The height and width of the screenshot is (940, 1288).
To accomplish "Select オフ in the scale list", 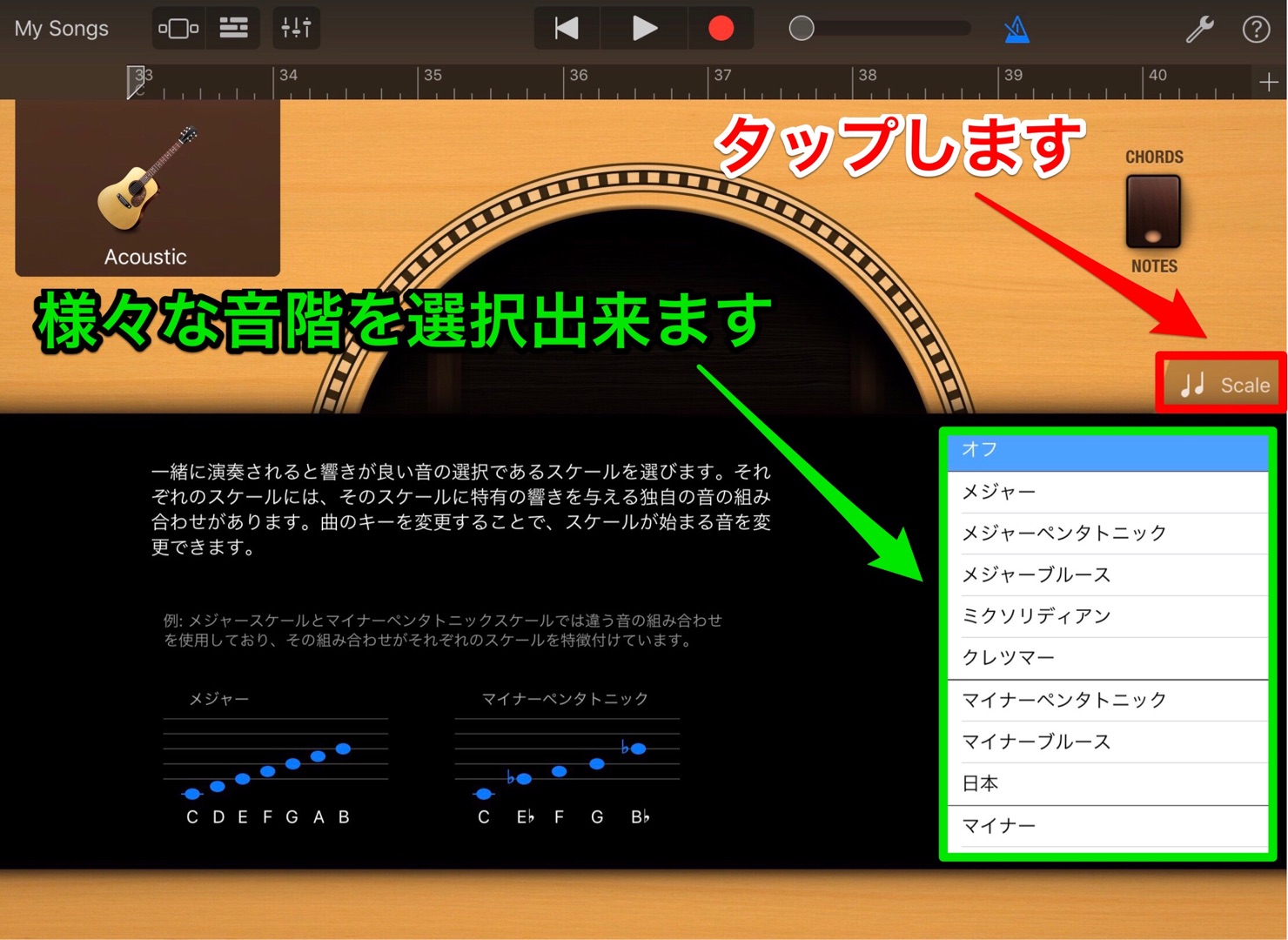I will tap(1107, 450).
